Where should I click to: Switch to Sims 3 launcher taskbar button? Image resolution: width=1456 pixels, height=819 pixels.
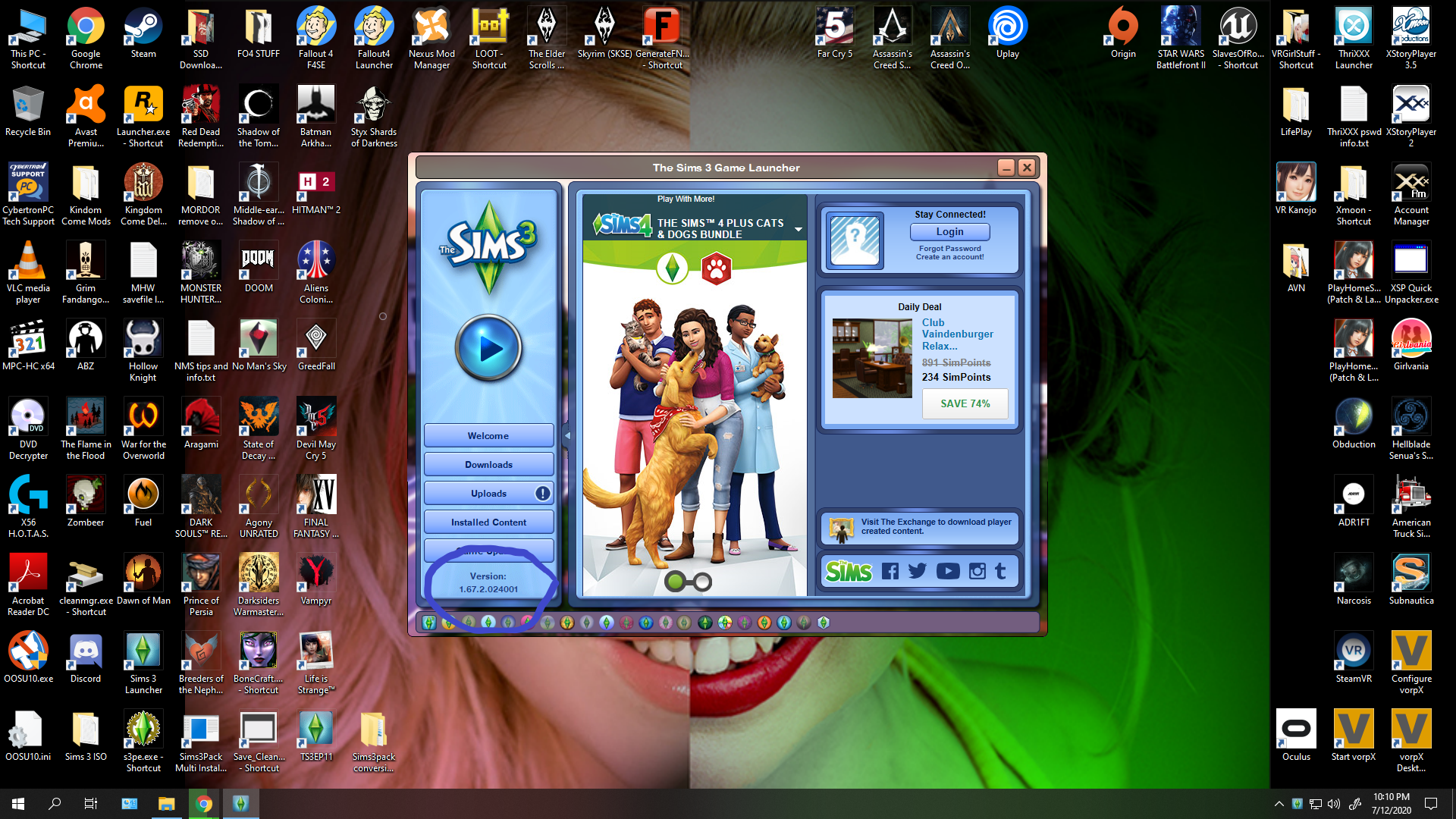point(240,804)
